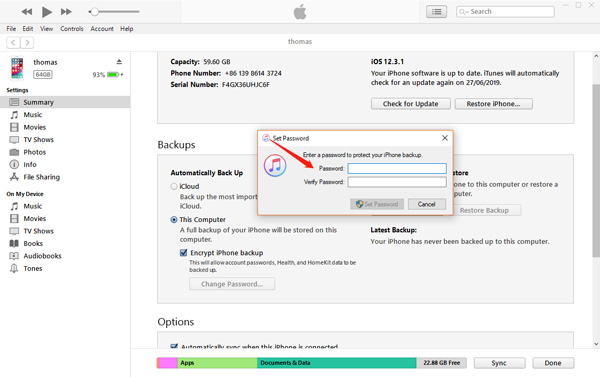
Task: Click the Set Password button
Action: 377,204
